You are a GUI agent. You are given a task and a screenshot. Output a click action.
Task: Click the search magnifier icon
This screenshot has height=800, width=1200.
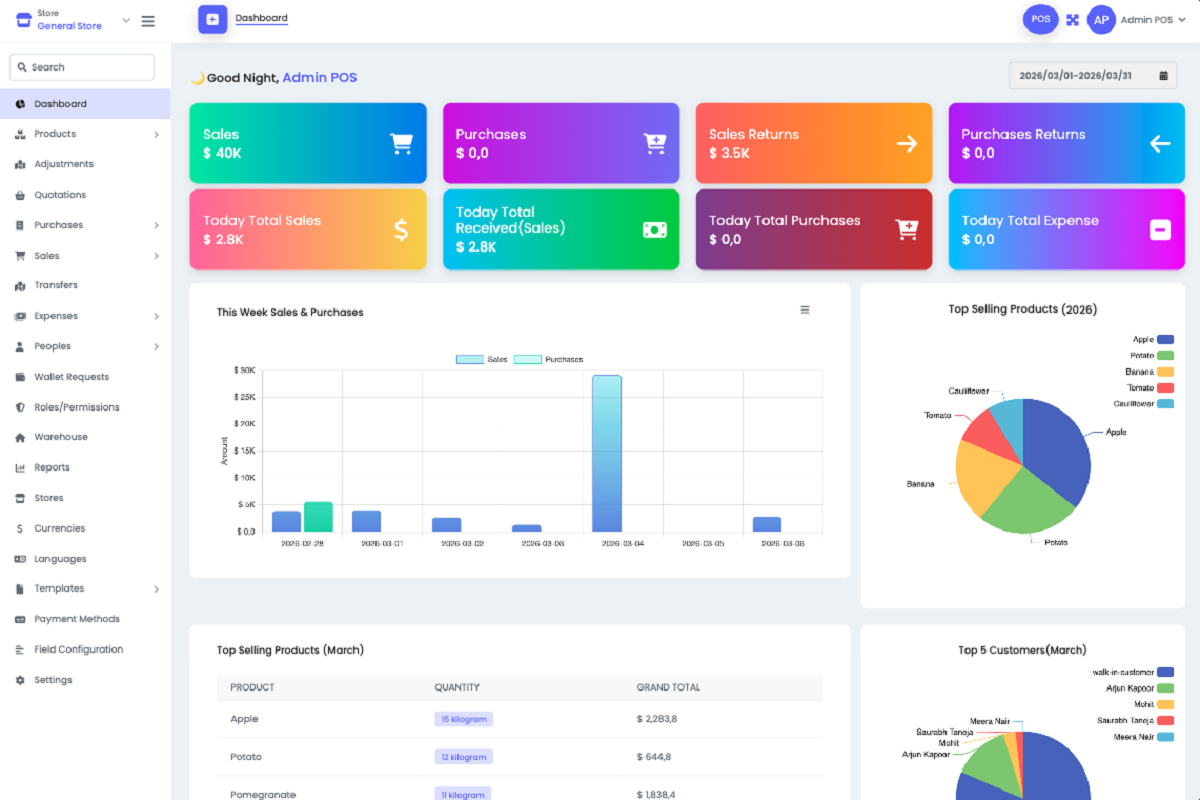point(23,66)
